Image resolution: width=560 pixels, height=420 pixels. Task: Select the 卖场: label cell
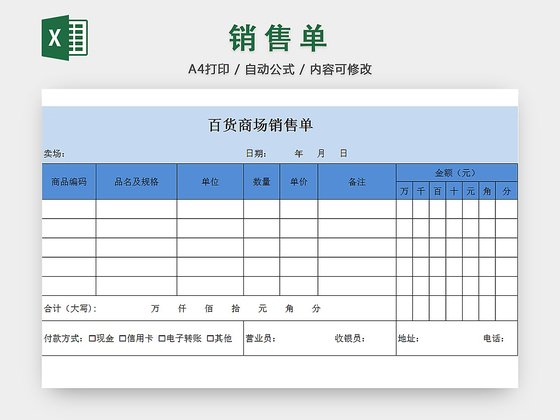(54, 154)
